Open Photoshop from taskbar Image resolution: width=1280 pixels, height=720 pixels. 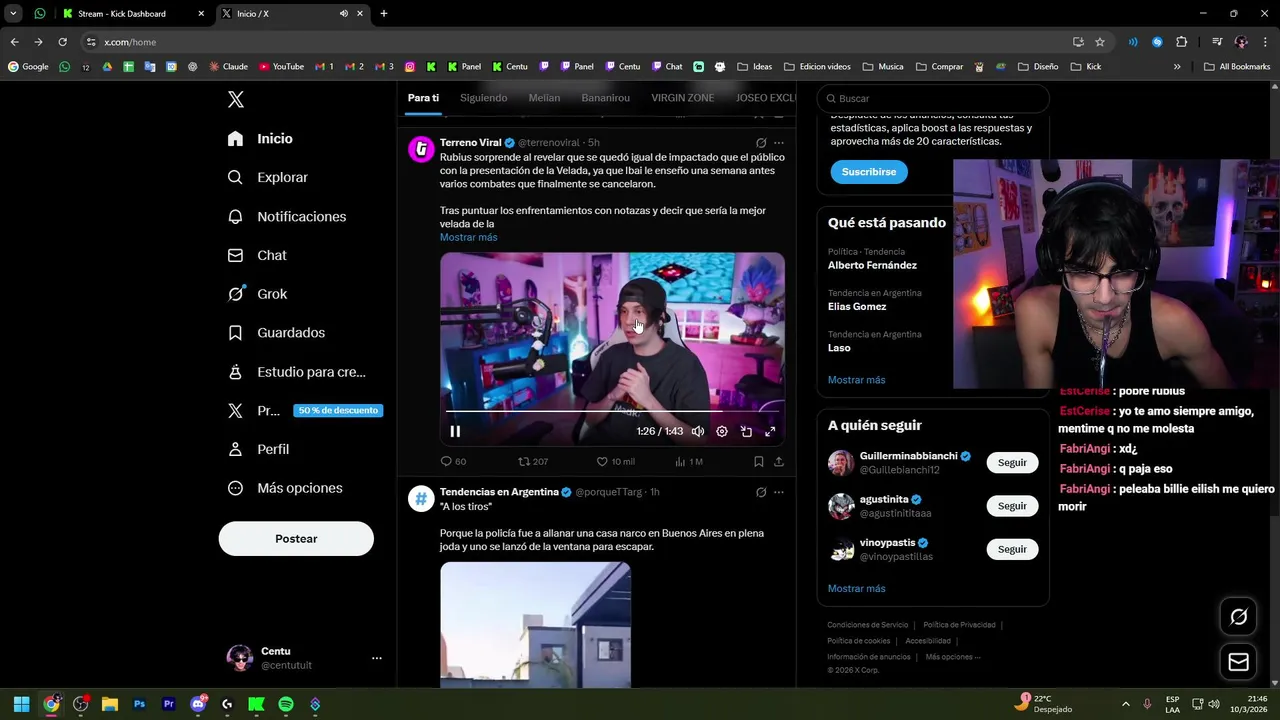tap(139, 704)
